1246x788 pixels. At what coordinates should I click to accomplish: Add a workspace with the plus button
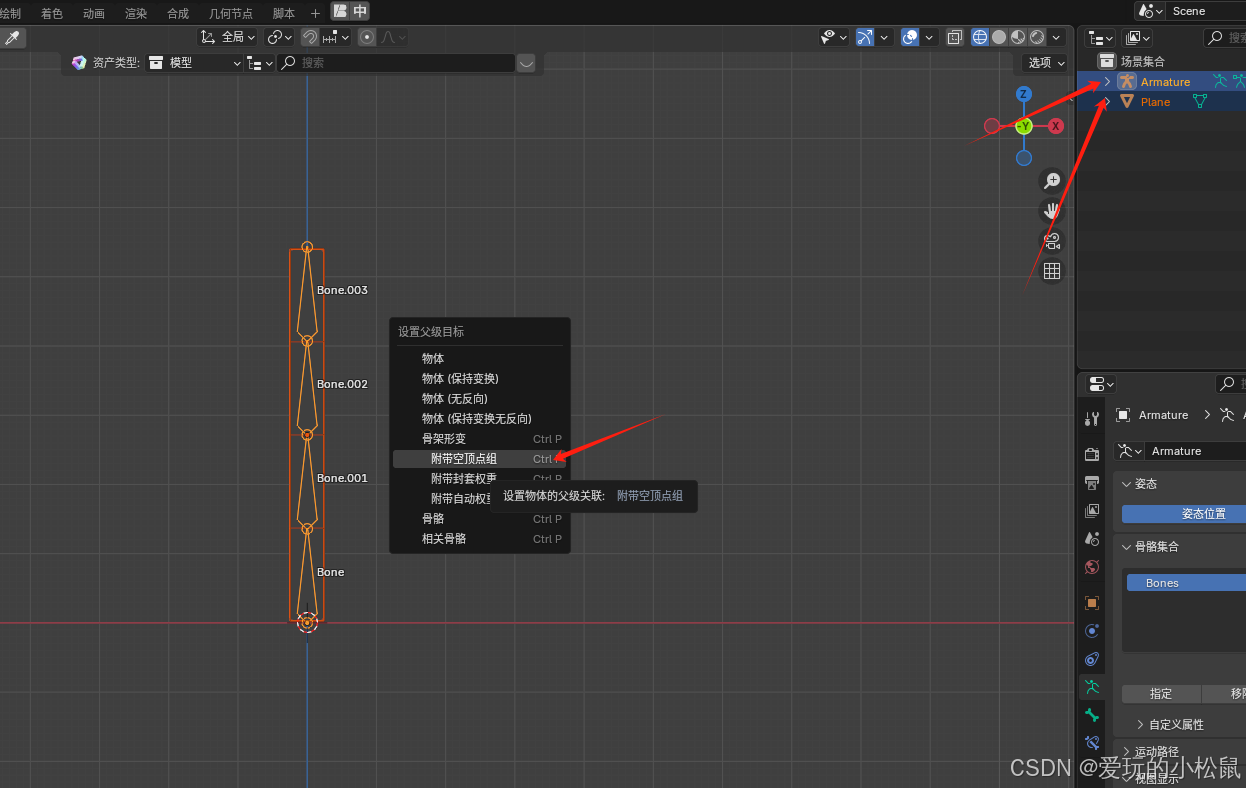(x=316, y=13)
